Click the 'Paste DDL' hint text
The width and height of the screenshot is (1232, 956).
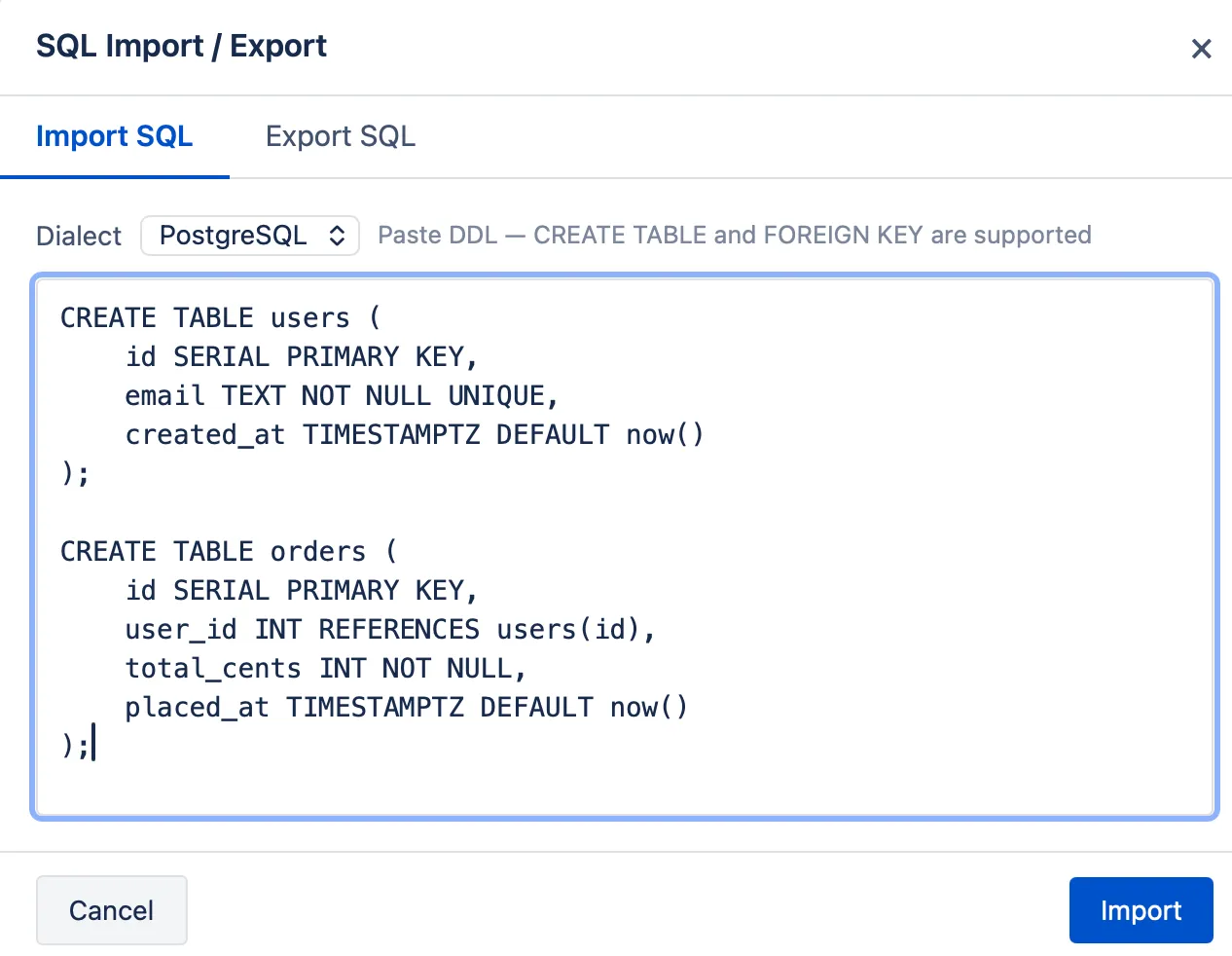[x=735, y=235]
